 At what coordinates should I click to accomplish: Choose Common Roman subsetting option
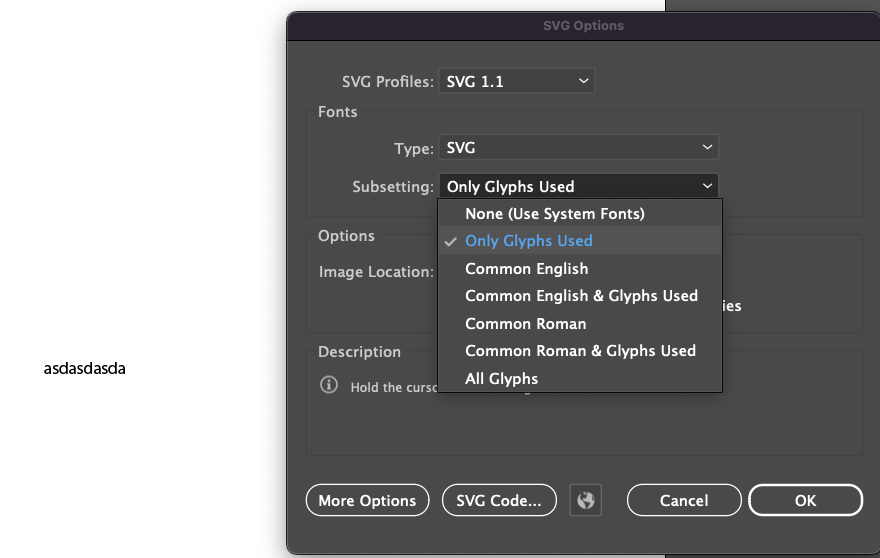click(526, 324)
